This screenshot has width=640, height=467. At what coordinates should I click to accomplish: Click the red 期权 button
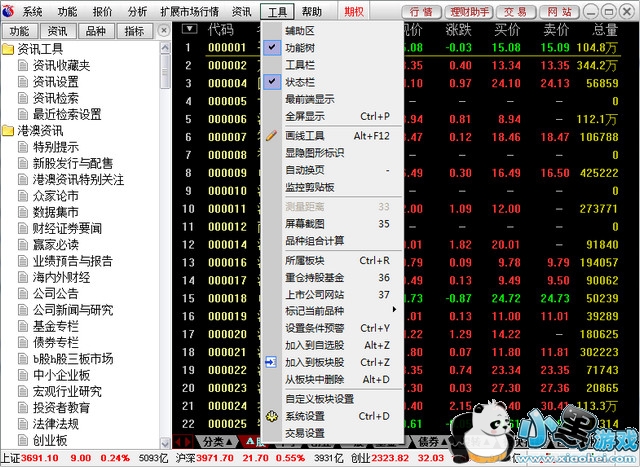coord(354,12)
